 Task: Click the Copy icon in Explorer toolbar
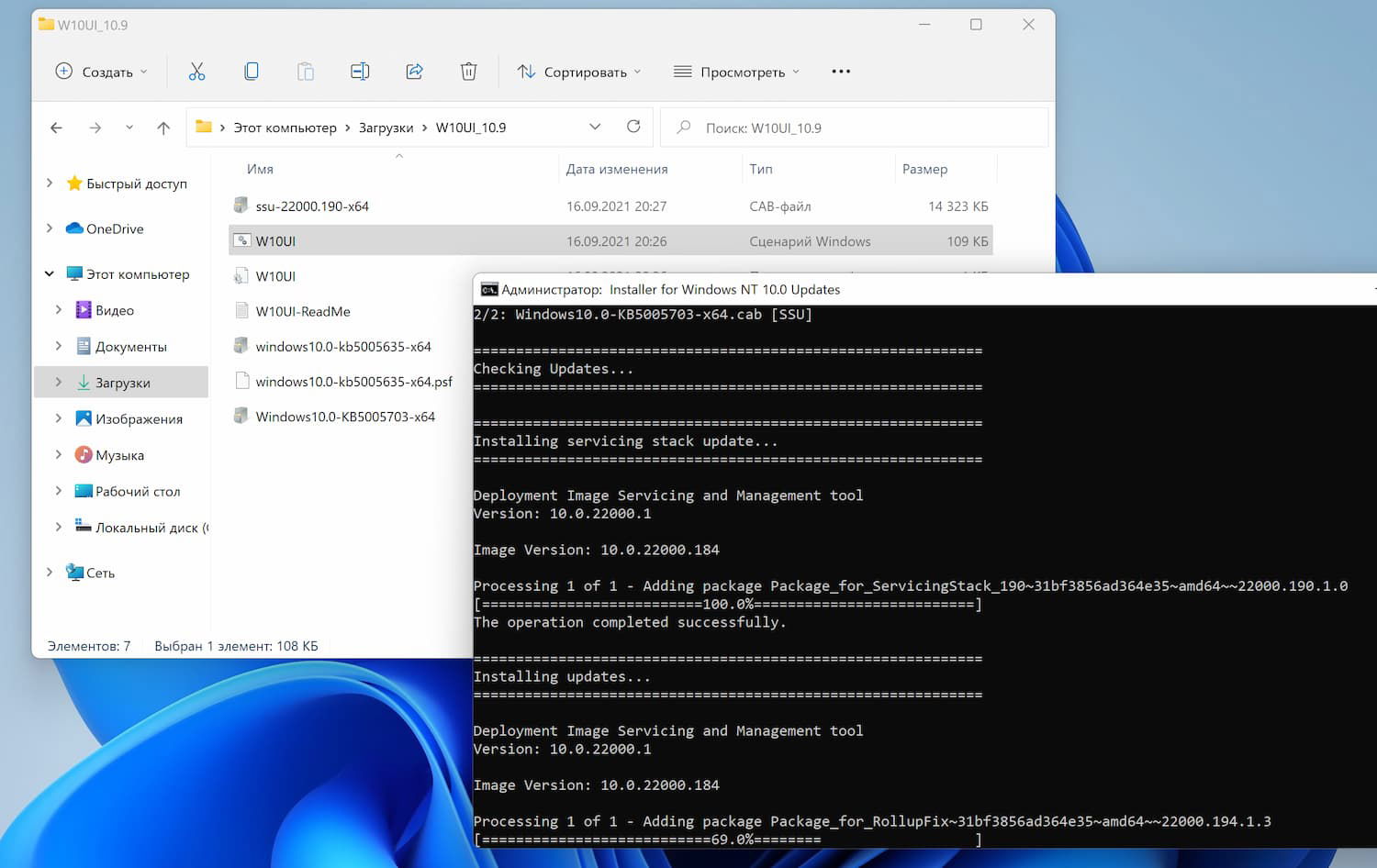coord(252,72)
